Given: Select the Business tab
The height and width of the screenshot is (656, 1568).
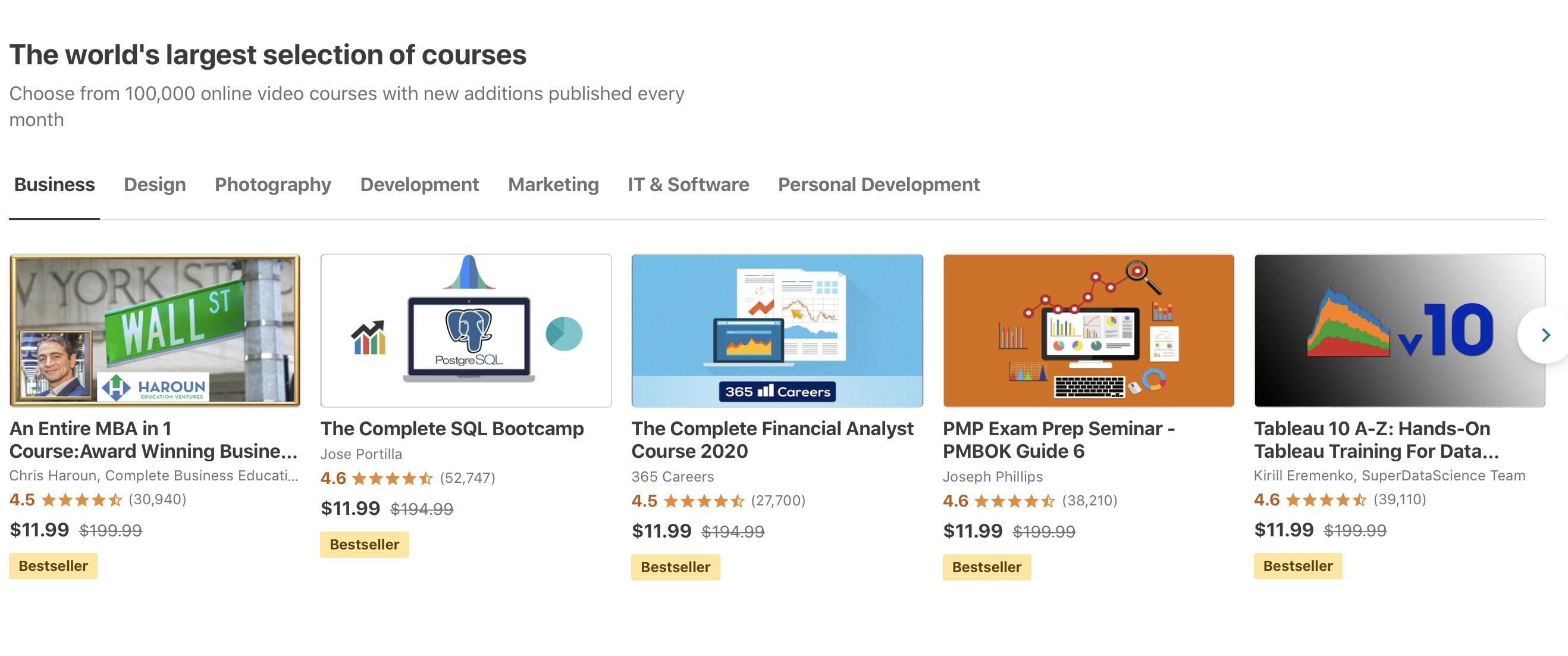Looking at the screenshot, I should [x=54, y=185].
